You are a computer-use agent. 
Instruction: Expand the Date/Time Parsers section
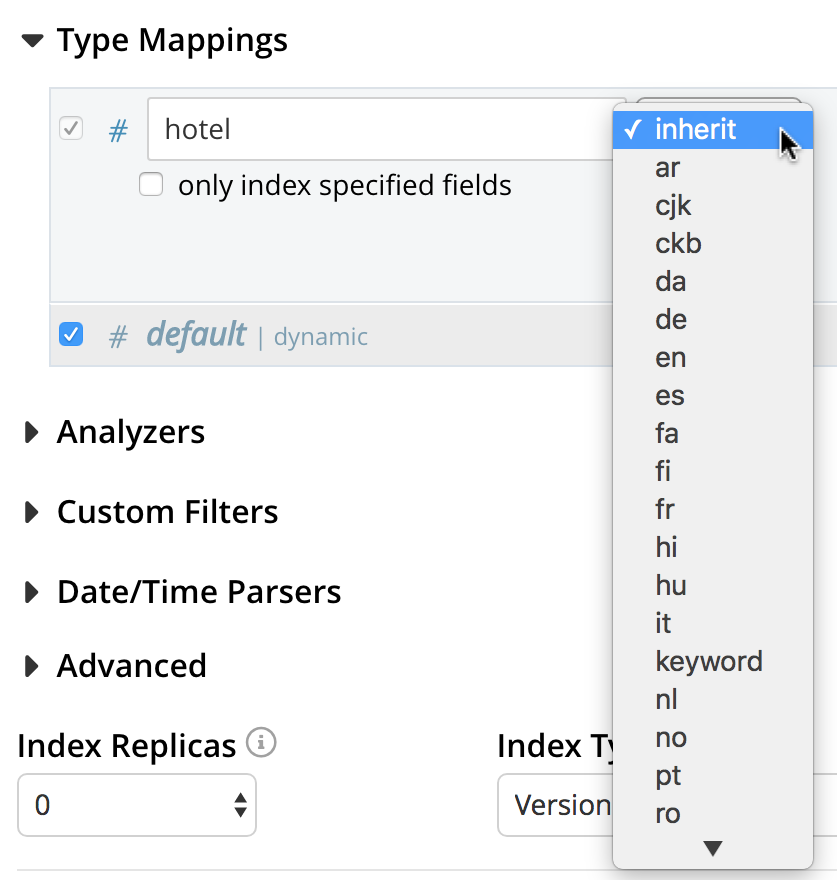[x=33, y=592]
